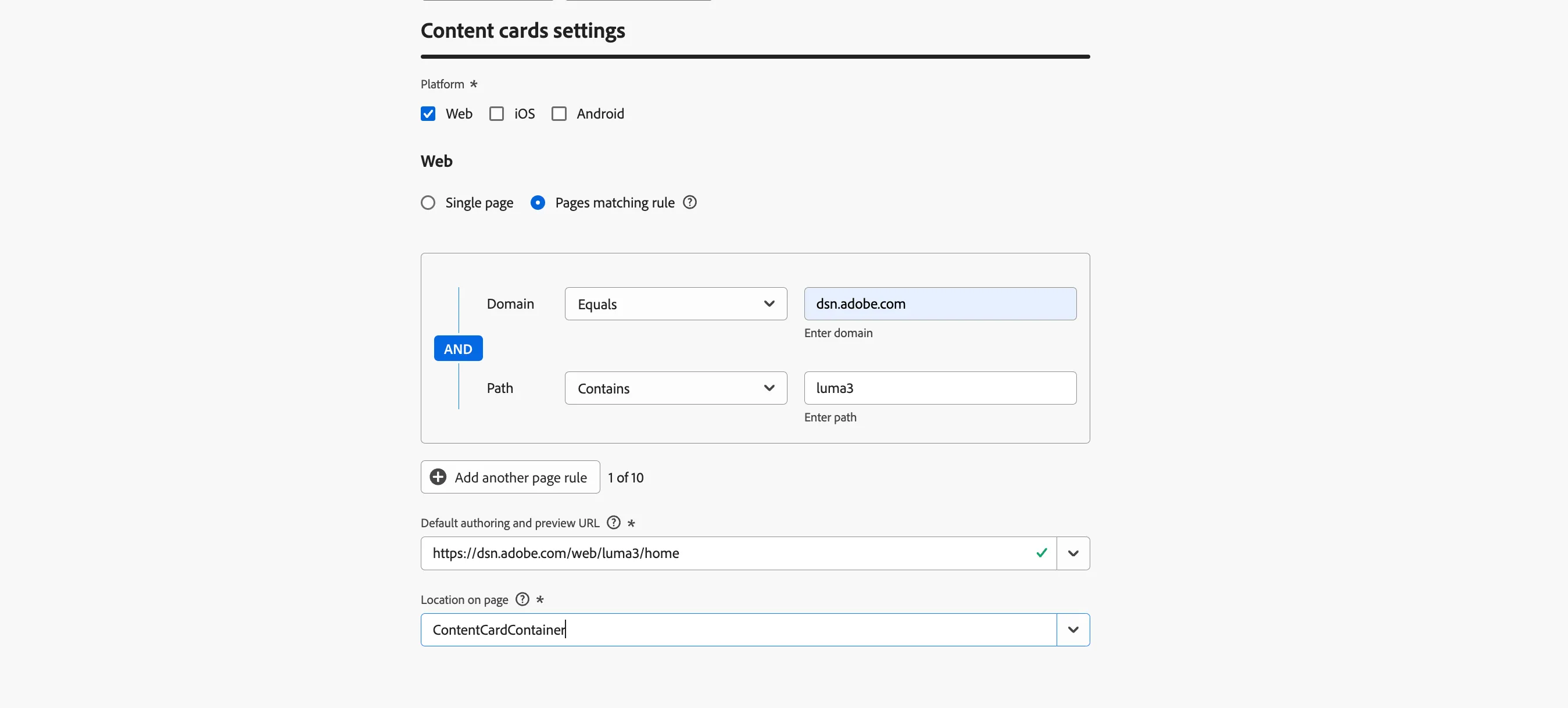
Task: Open the Domain Equals condition dropdown
Action: [x=676, y=304]
